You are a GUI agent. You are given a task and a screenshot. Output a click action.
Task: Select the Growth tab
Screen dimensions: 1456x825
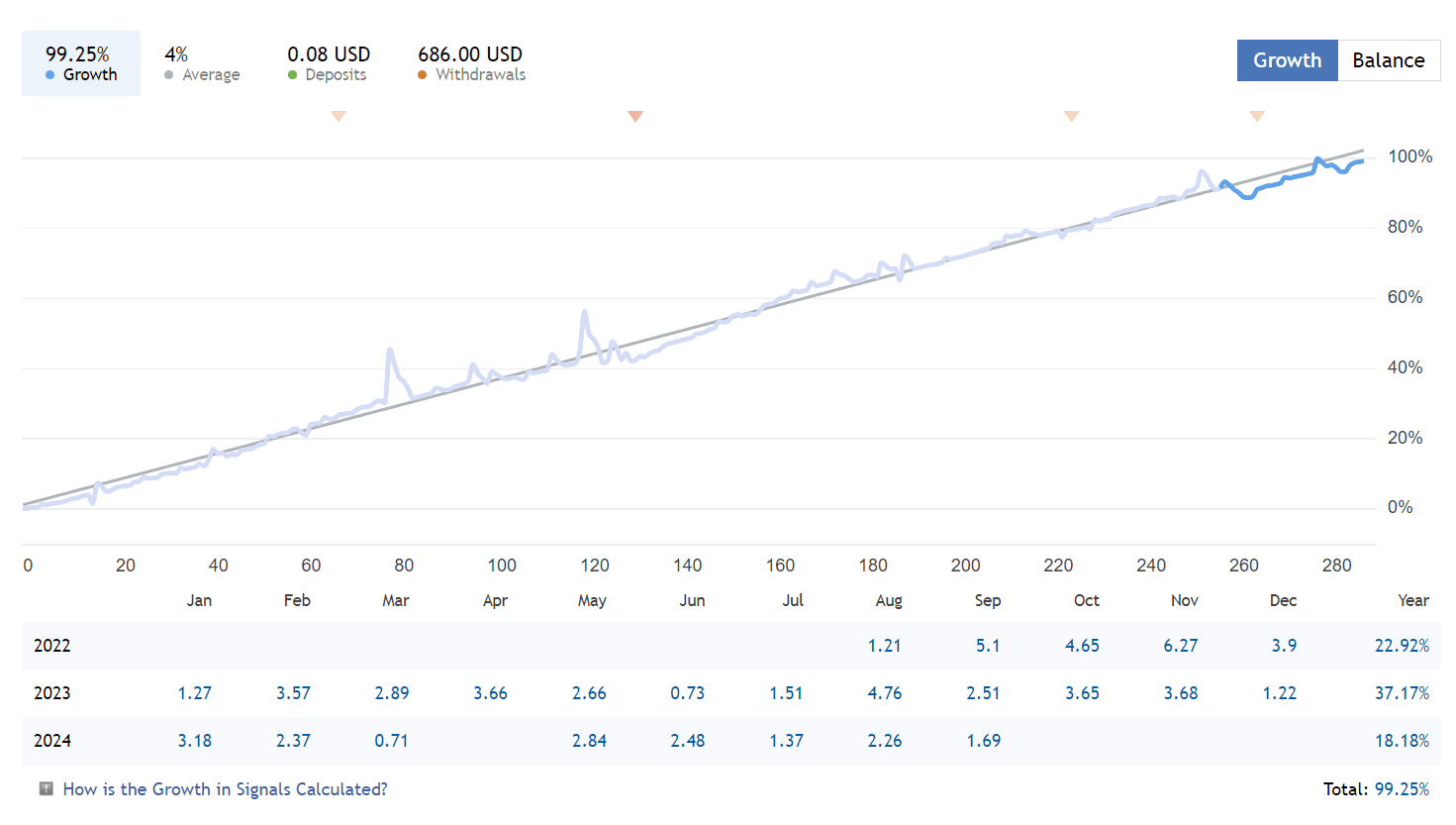point(1288,60)
